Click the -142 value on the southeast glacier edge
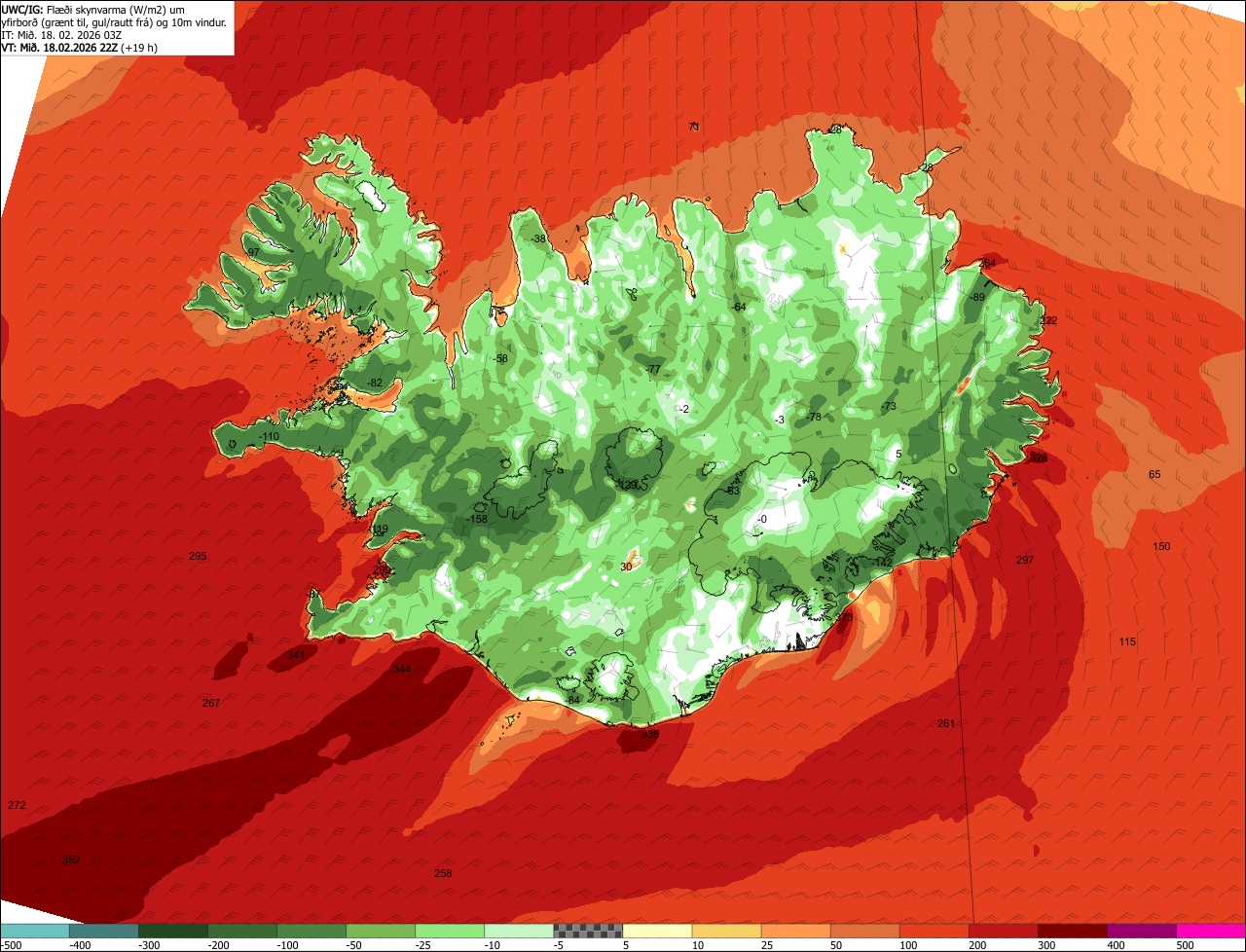This screenshot has width=1246, height=952. click(881, 563)
